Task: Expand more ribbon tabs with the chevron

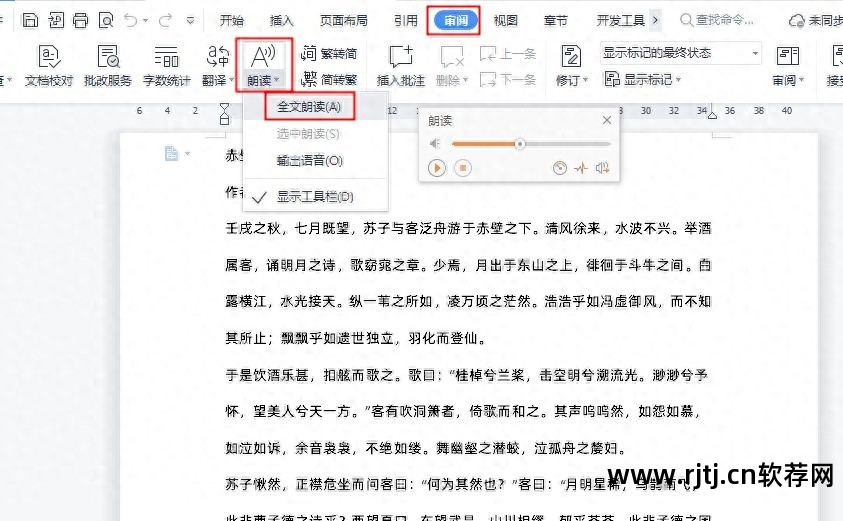Action: pos(655,20)
